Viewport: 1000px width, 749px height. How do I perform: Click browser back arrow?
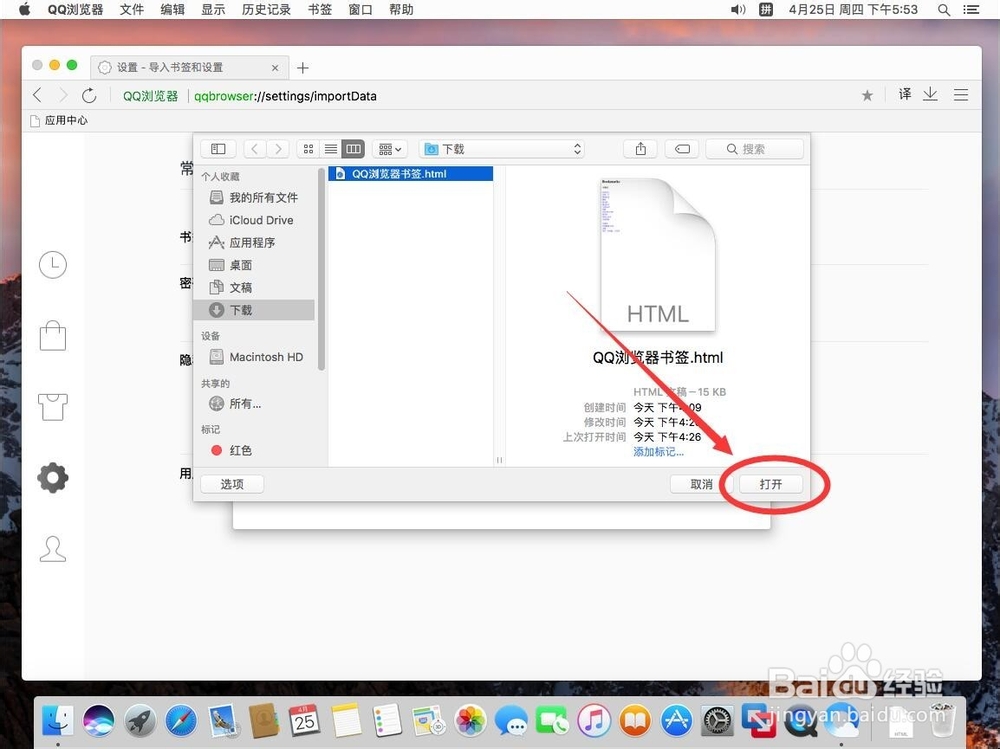37,95
